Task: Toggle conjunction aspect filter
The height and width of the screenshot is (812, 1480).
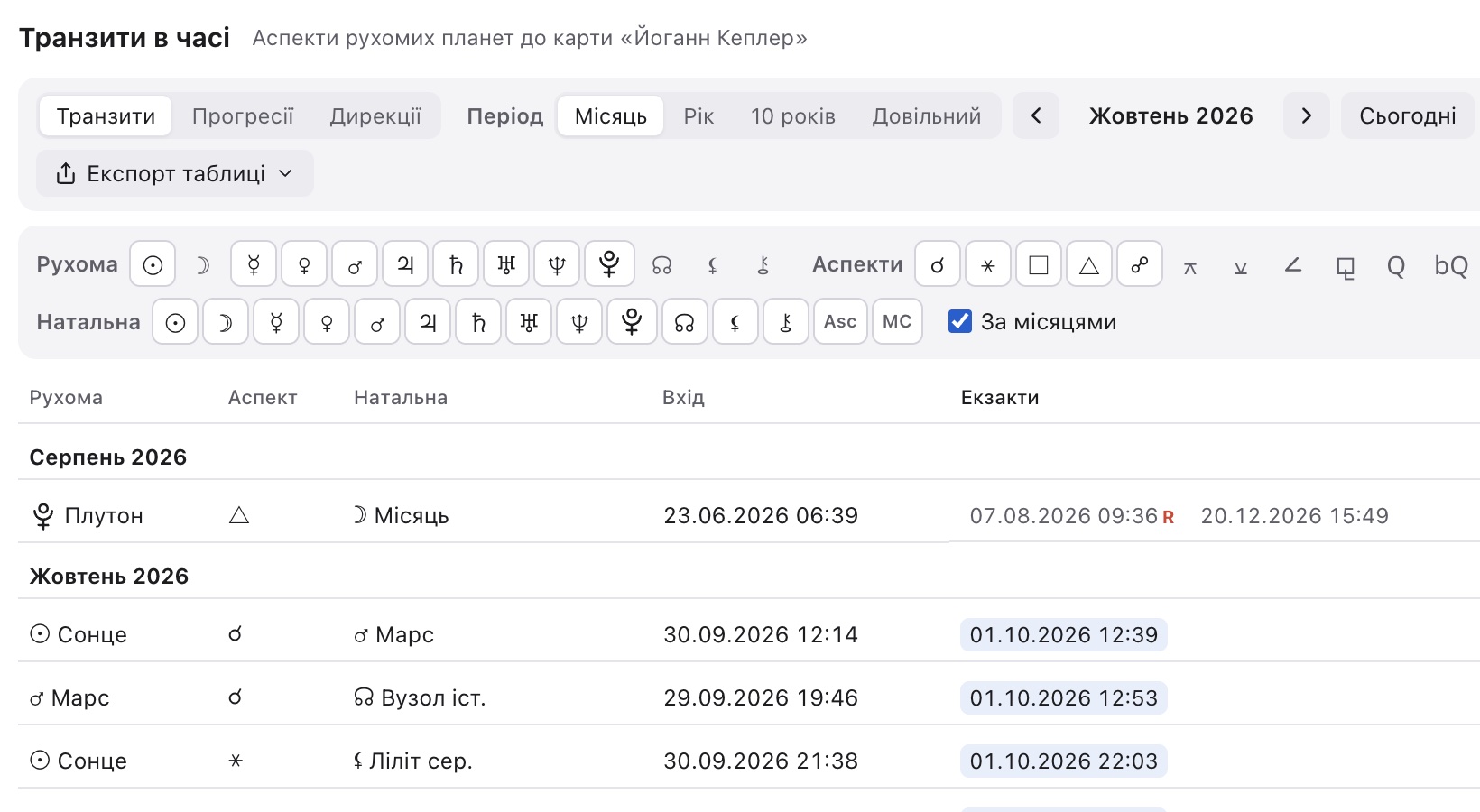Action: [x=938, y=264]
